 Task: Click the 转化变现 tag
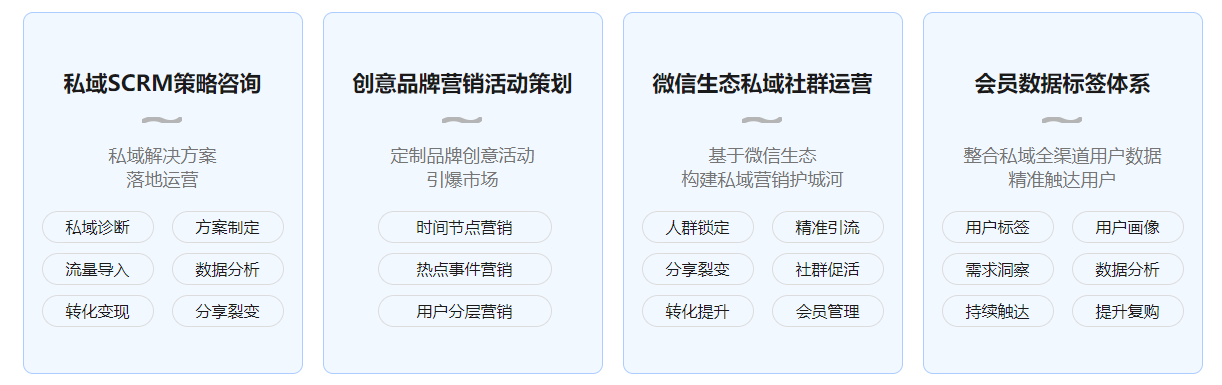pyautogui.click(x=98, y=311)
